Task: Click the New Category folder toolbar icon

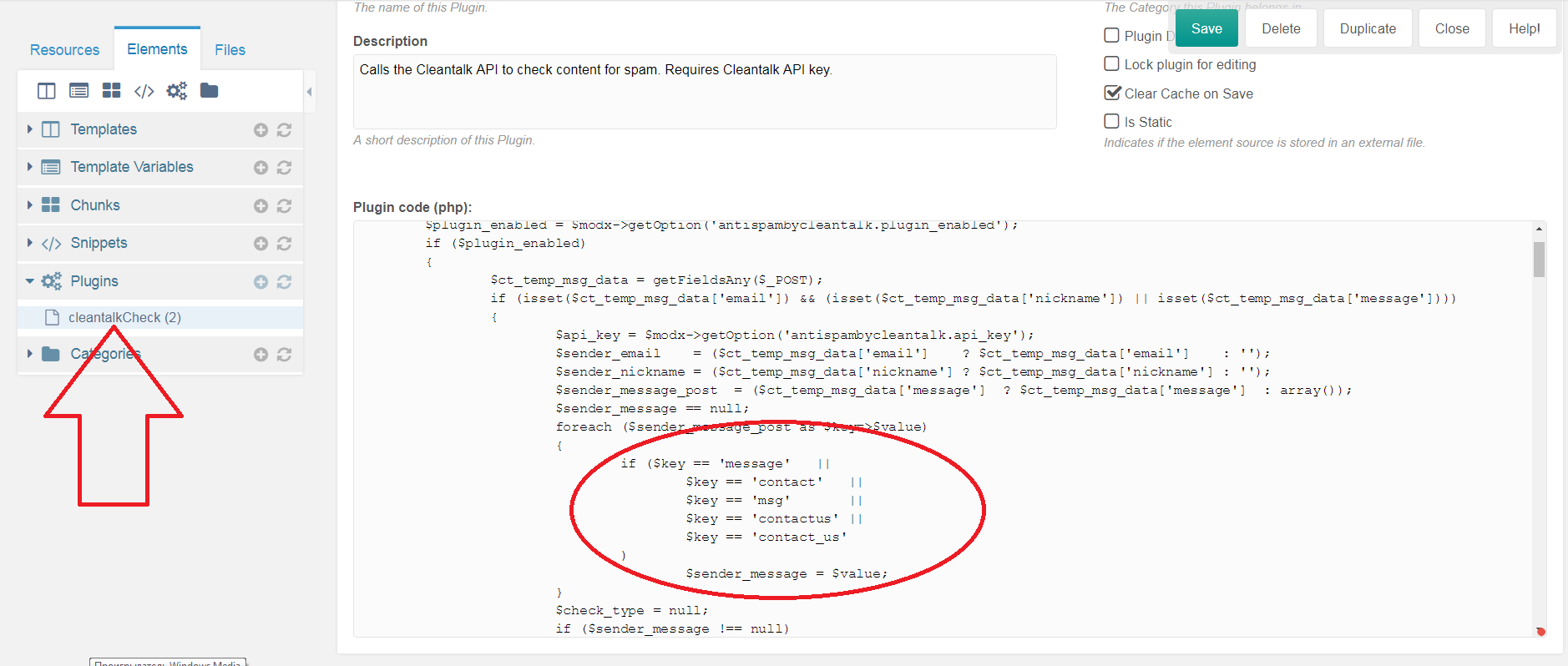Action: coord(210,90)
